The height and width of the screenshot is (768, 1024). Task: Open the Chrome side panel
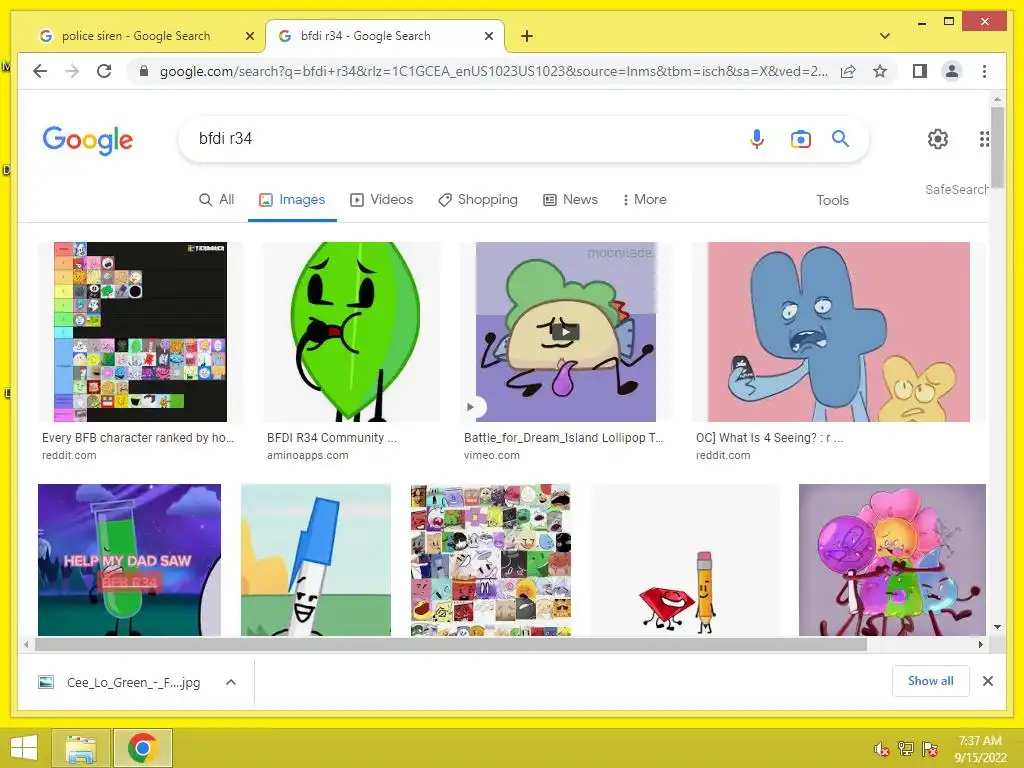[x=920, y=71]
